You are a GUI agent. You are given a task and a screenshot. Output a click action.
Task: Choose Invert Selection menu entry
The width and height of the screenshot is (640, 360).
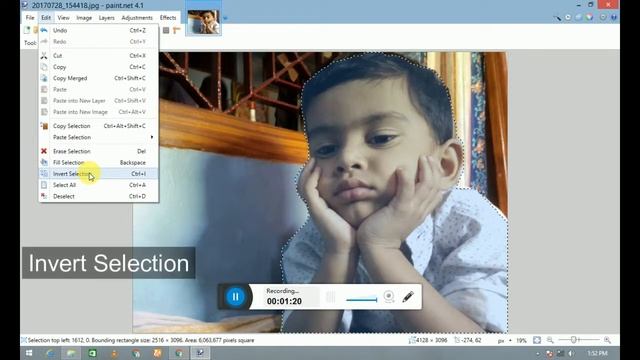point(99,173)
